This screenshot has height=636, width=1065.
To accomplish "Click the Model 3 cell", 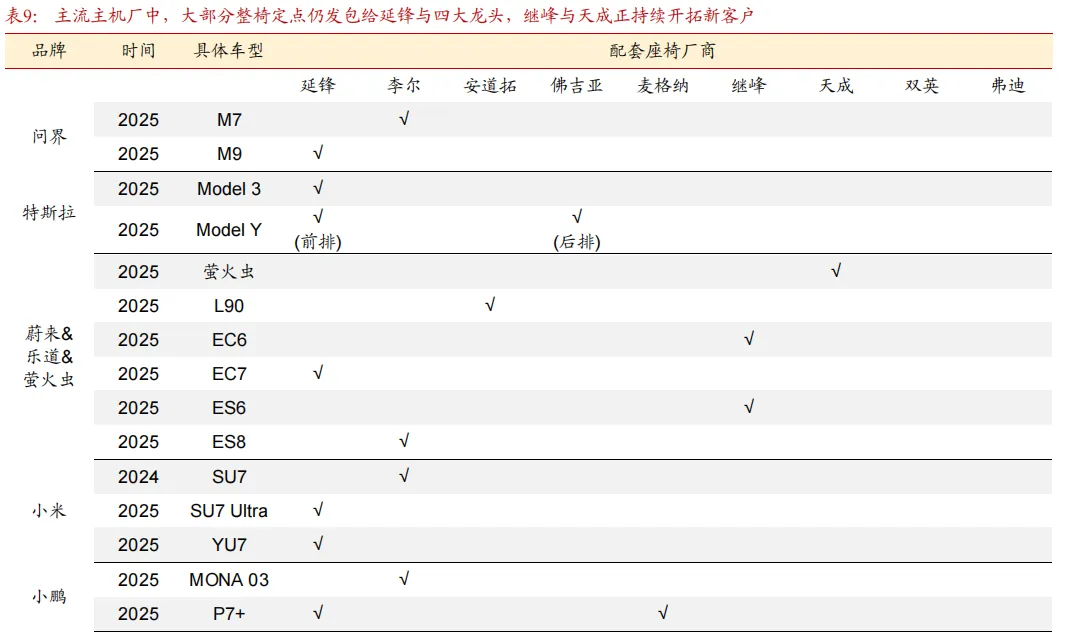I will coord(229,189).
